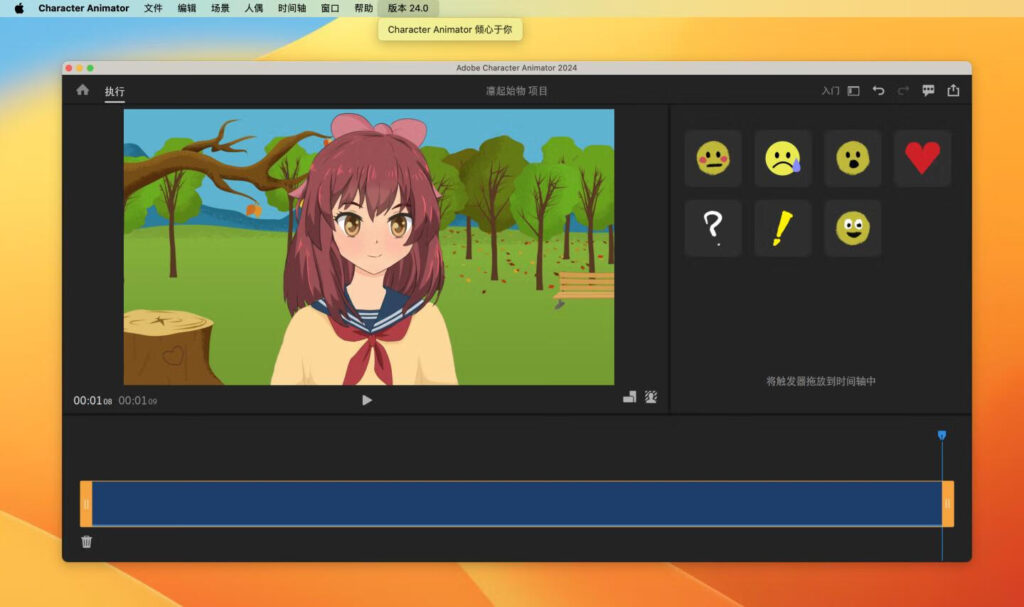Toggle transparent scene background
1024x607 pixels.
pos(650,397)
